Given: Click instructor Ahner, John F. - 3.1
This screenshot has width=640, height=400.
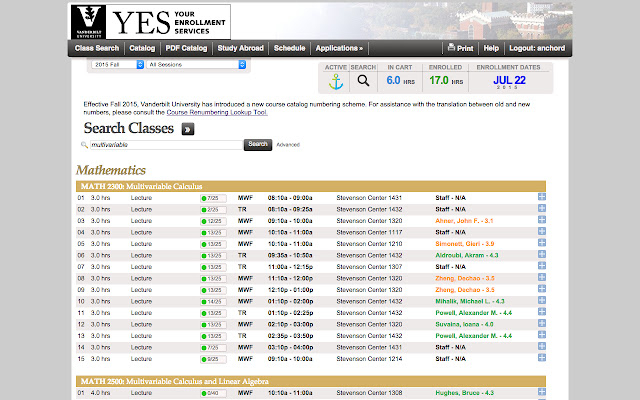Looking at the screenshot, I should (x=464, y=221).
